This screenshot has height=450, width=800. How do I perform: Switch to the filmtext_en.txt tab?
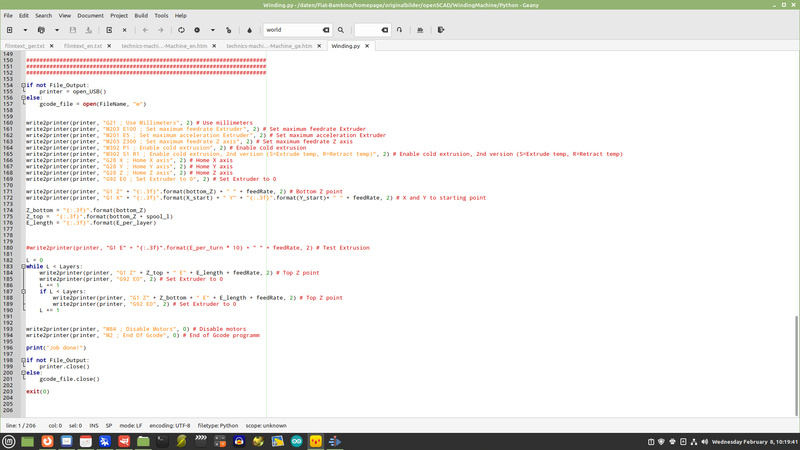(x=84, y=46)
